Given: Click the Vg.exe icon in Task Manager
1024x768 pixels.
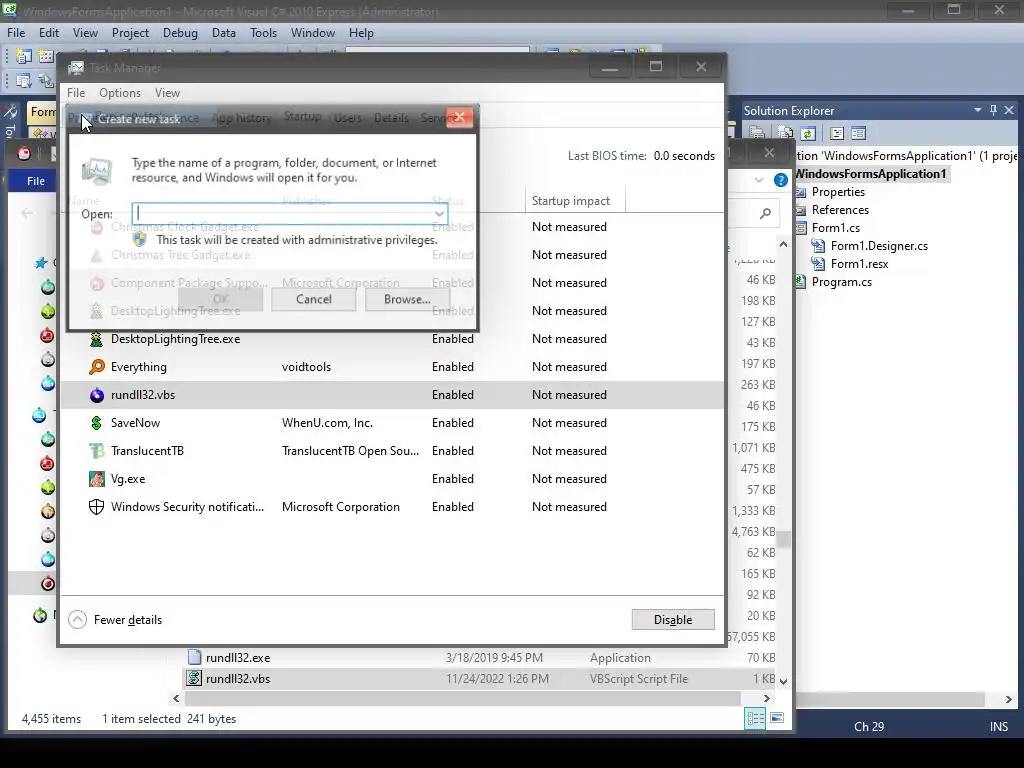Looking at the screenshot, I should pos(97,479).
